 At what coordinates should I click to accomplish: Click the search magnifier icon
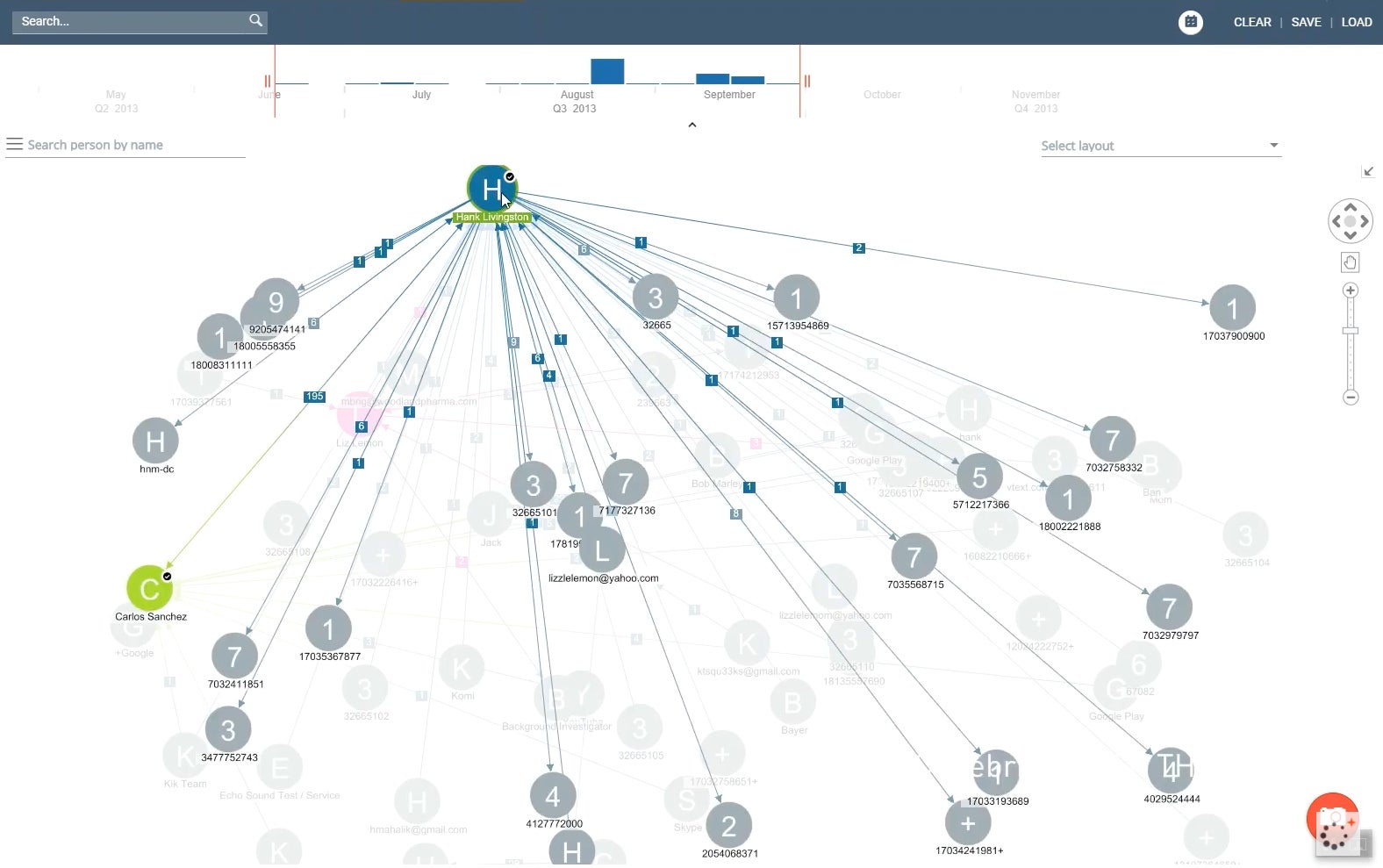(255, 20)
